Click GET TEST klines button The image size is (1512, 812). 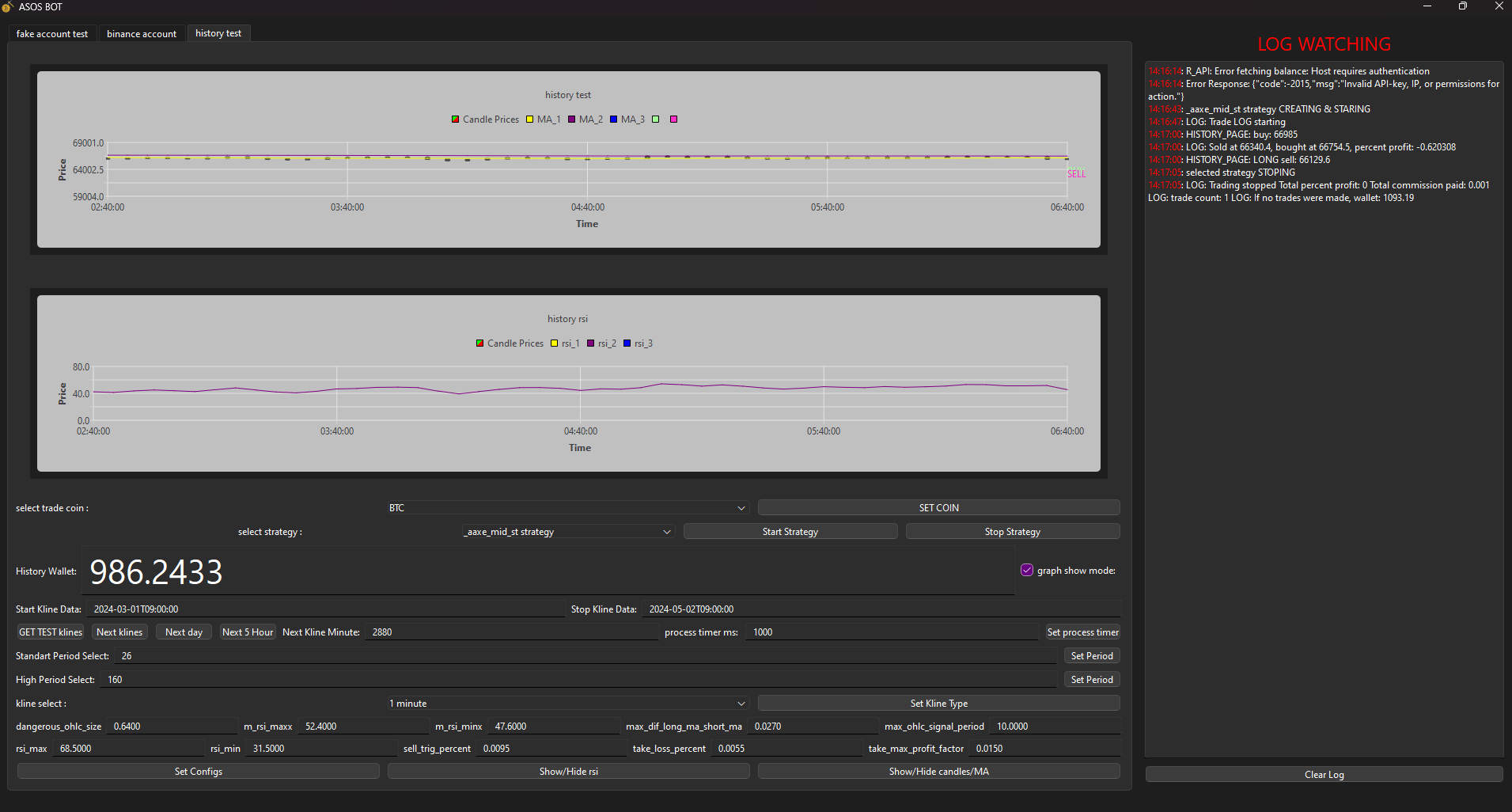pyautogui.click(x=51, y=632)
